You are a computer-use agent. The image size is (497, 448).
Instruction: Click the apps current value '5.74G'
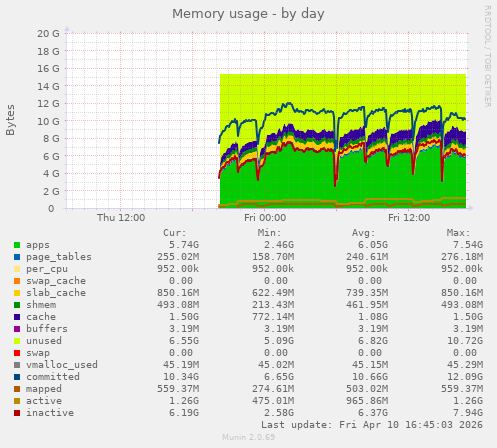pyautogui.click(x=184, y=245)
